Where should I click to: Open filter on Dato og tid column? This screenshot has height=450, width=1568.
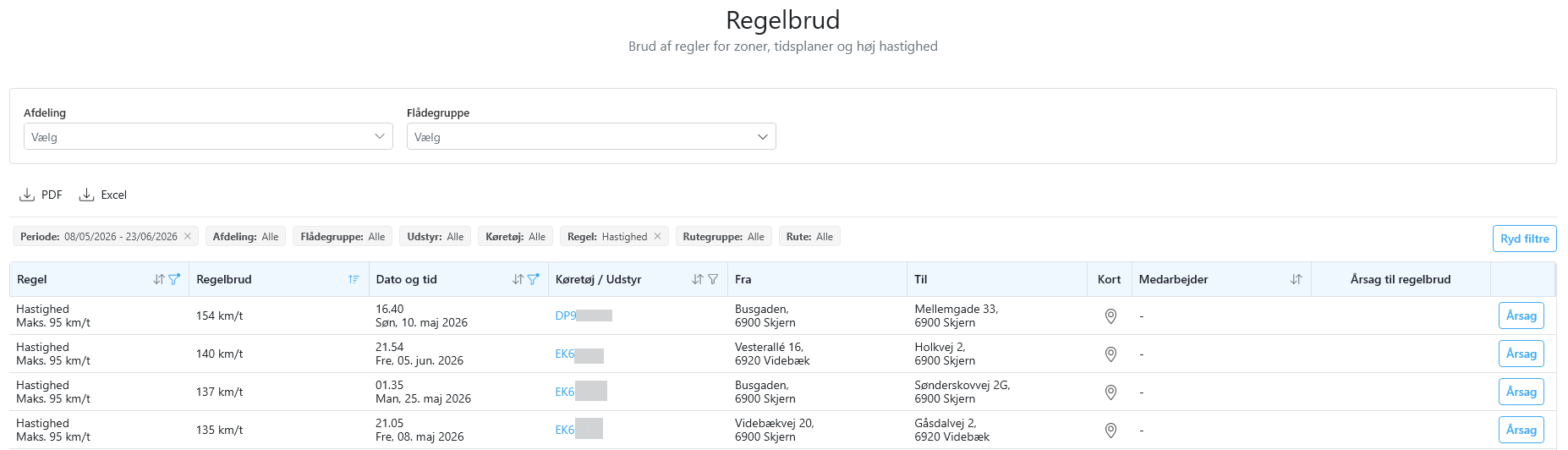(x=534, y=278)
